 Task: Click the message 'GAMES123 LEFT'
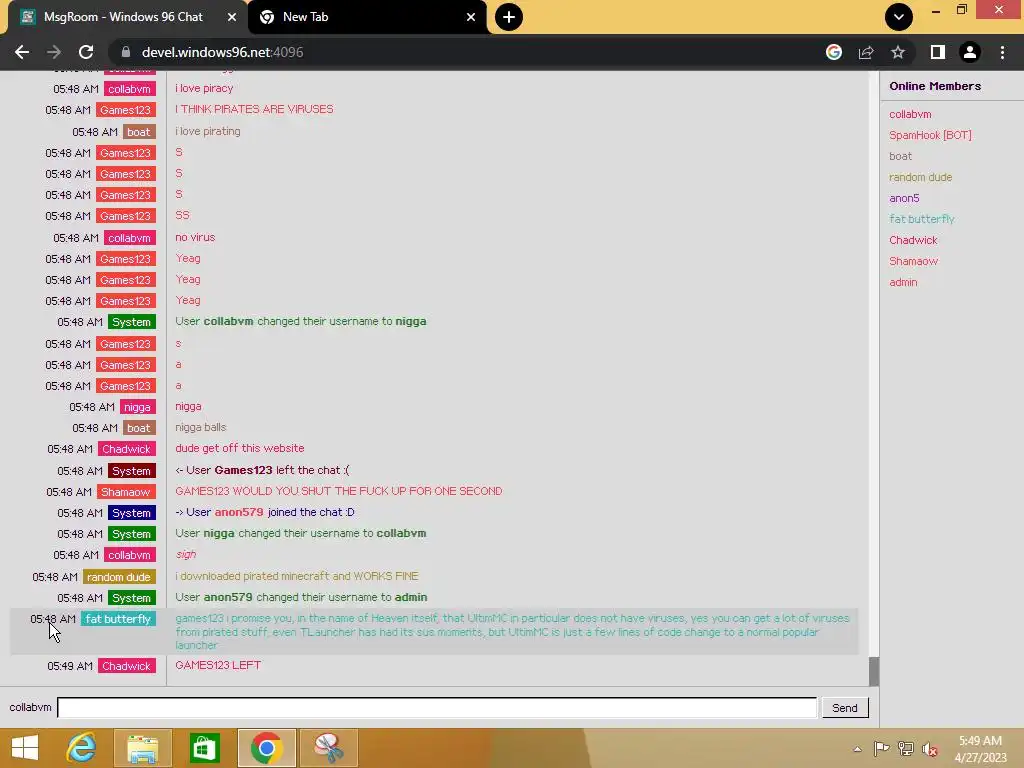tap(218, 665)
